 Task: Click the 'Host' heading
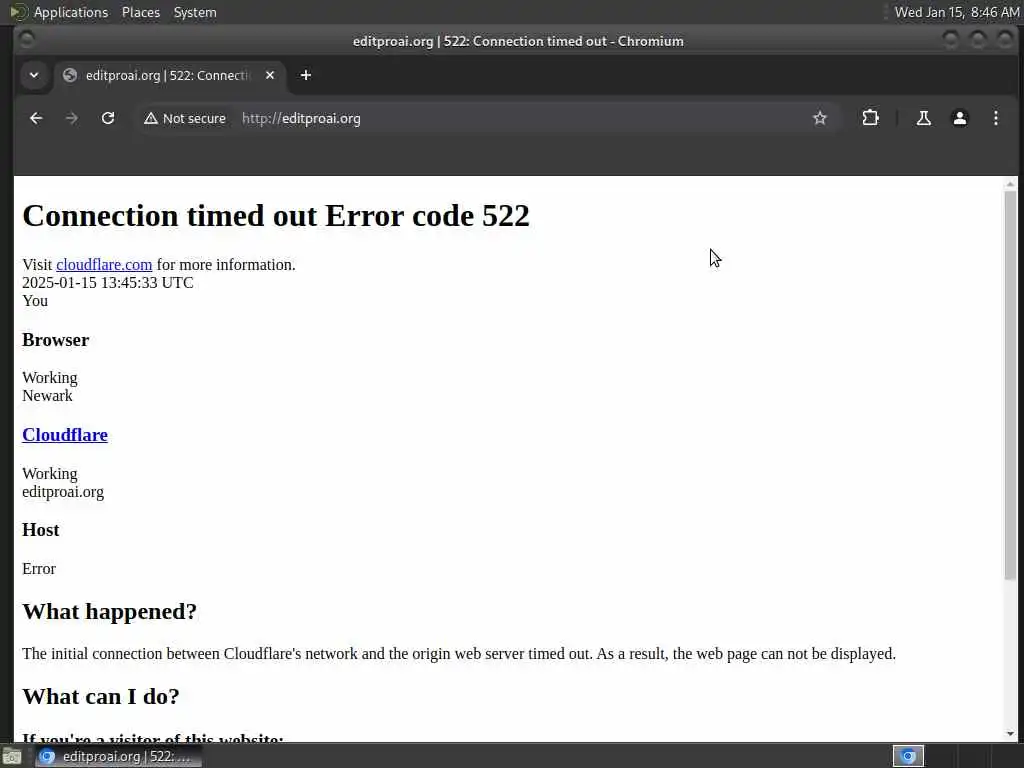point(40,530)
